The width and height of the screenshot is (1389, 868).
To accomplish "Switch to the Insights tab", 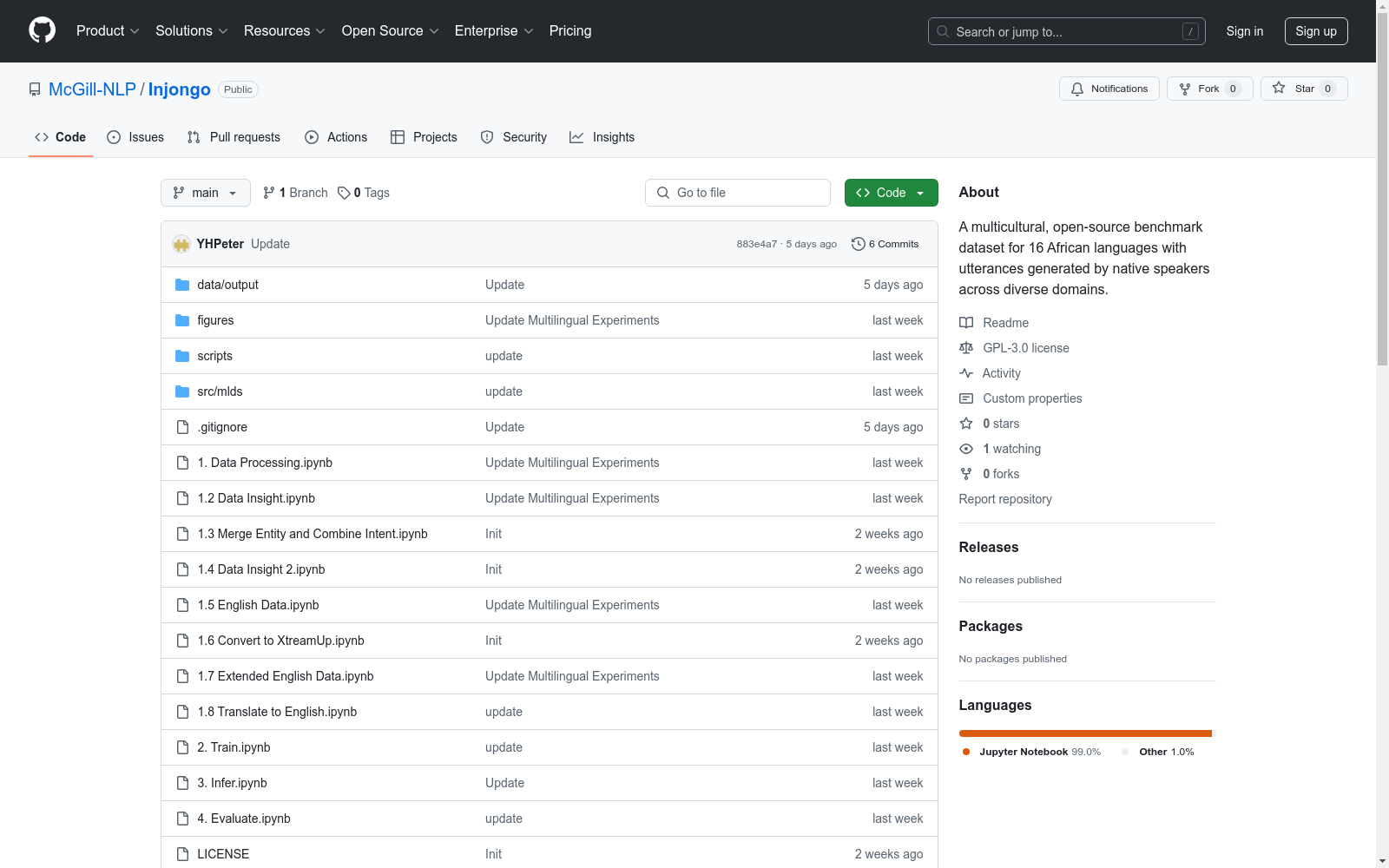I will 602,137.
